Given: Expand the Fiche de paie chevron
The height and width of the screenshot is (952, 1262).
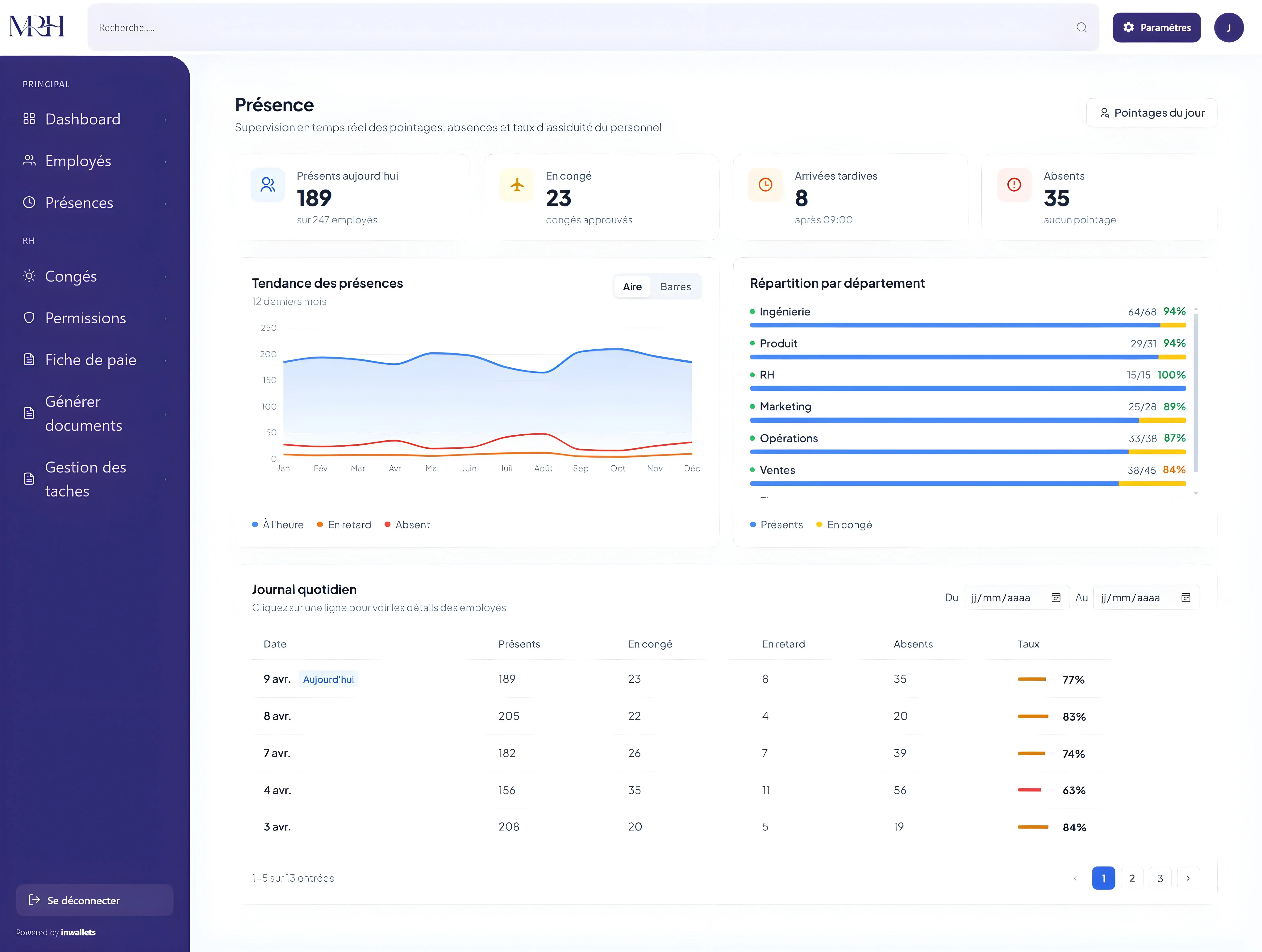Looking at the screenshot, I should tap(165, 360).
